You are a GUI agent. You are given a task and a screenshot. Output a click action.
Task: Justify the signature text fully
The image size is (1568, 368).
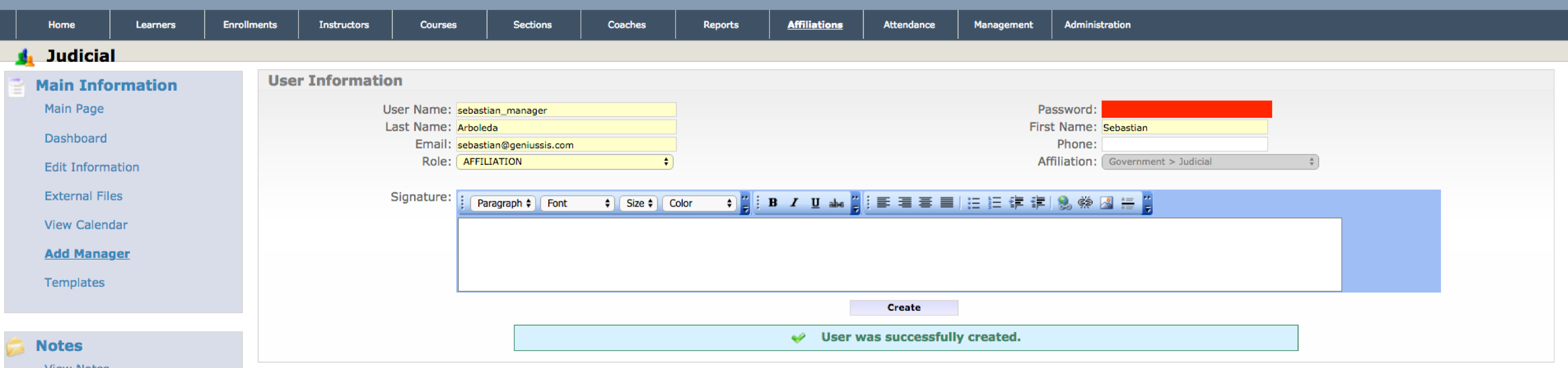click(x=946, y=203)
